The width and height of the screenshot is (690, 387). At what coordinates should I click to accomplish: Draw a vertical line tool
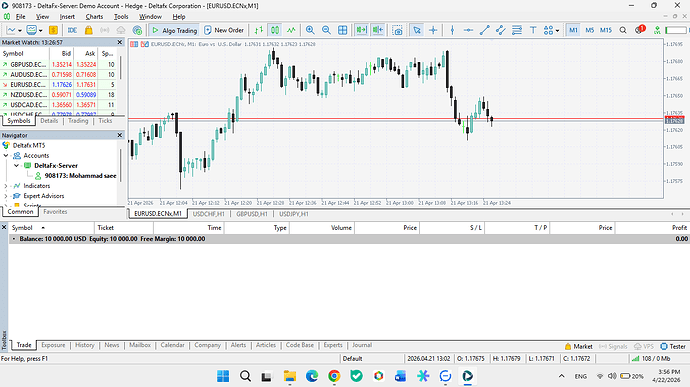(452, 30)
